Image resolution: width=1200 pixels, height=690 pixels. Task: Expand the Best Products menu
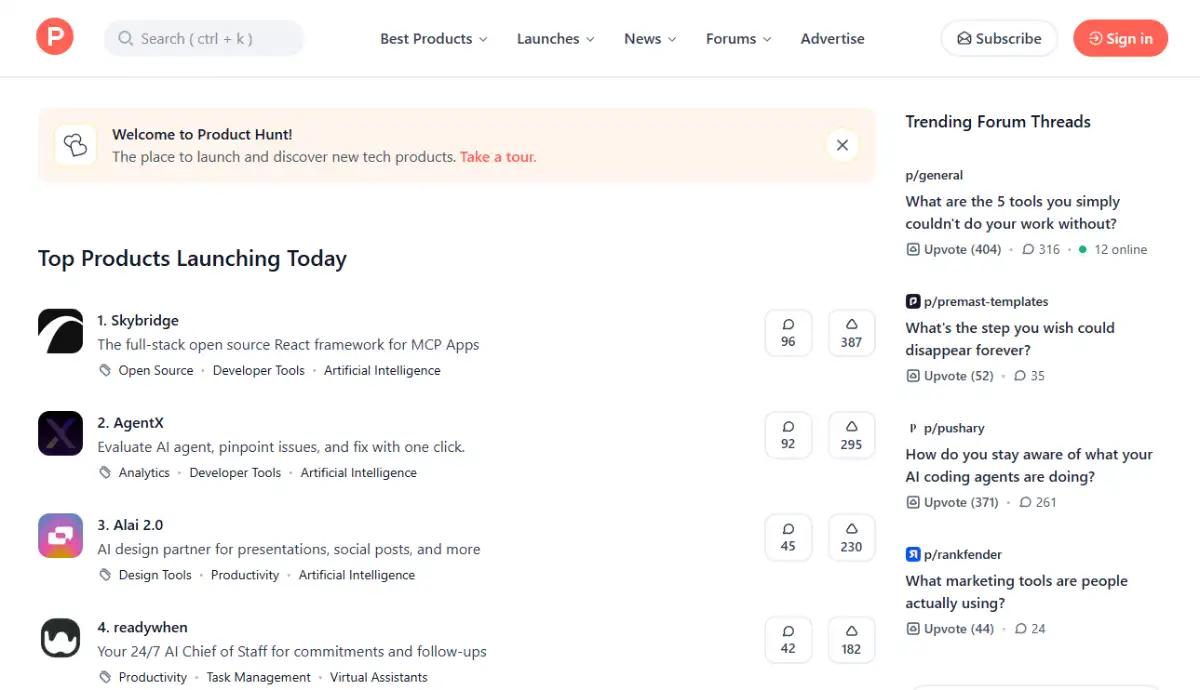pos(434,38)
